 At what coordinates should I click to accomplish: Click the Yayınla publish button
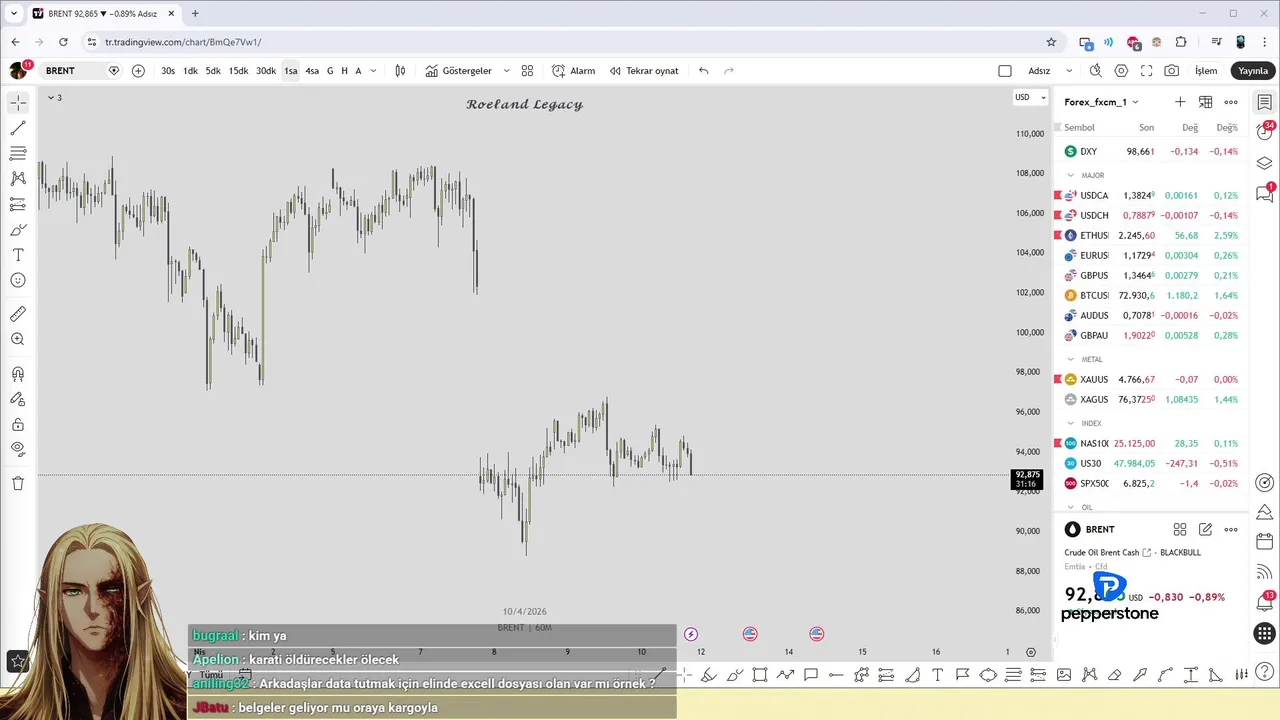(1253, 71)
